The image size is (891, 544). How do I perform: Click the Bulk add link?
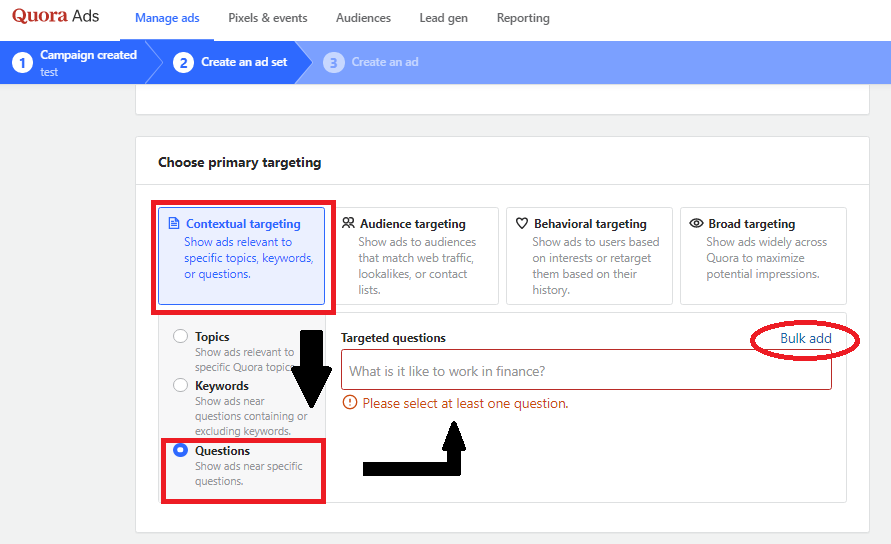coord(805,339)
